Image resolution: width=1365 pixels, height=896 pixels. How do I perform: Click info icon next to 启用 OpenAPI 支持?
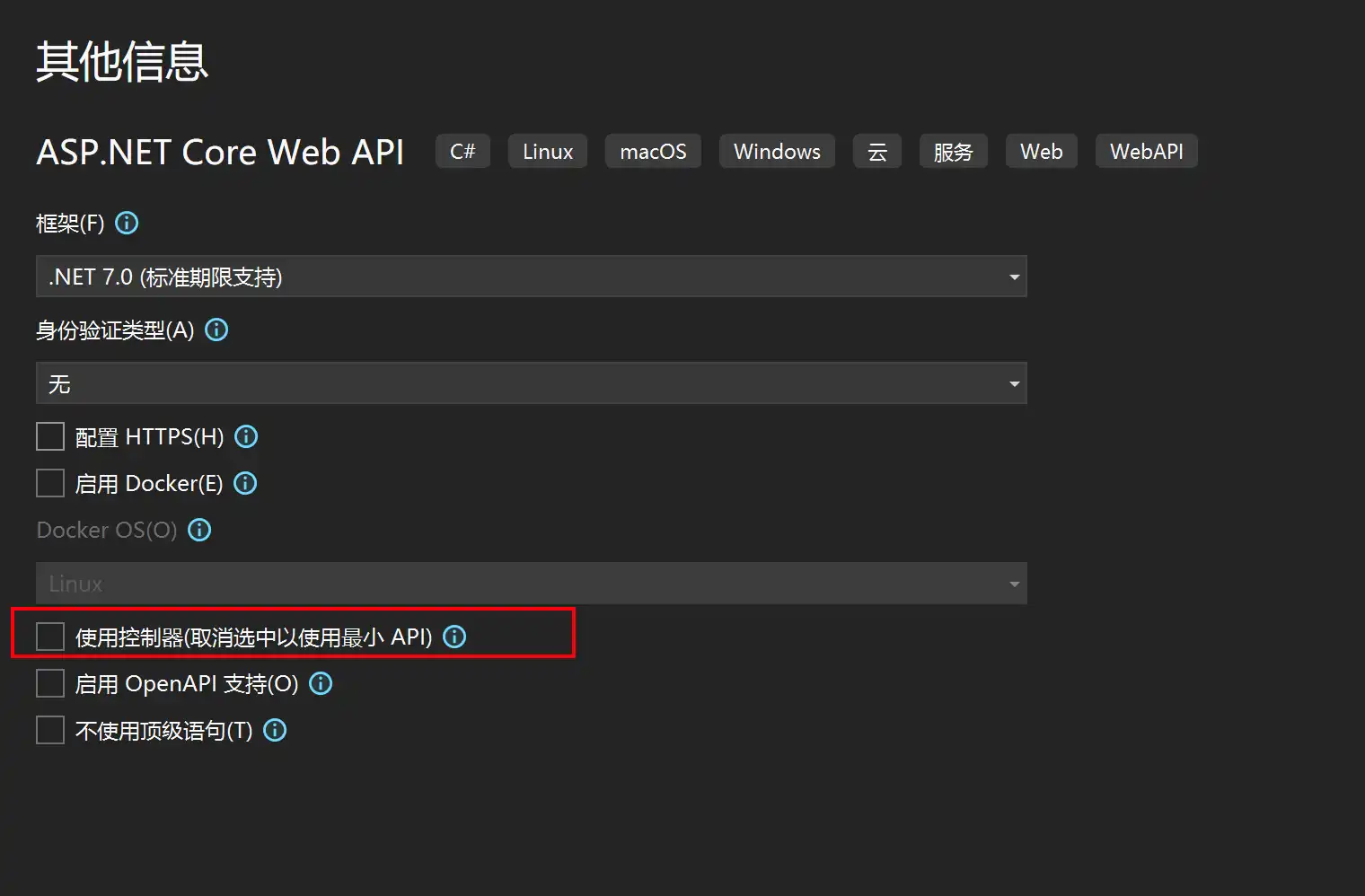321,683
